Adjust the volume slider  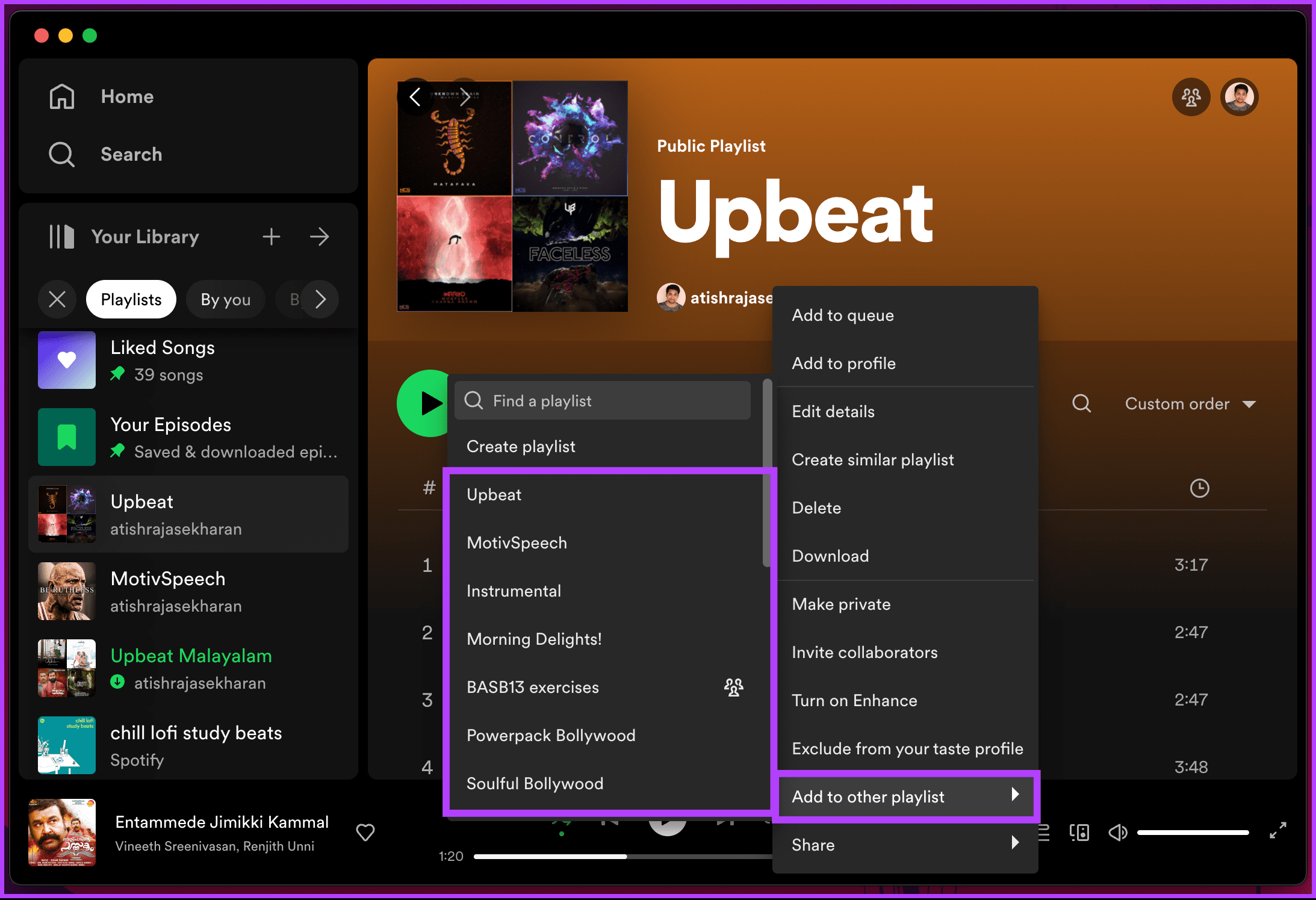pyautogui.click(x=1193, y=833)
